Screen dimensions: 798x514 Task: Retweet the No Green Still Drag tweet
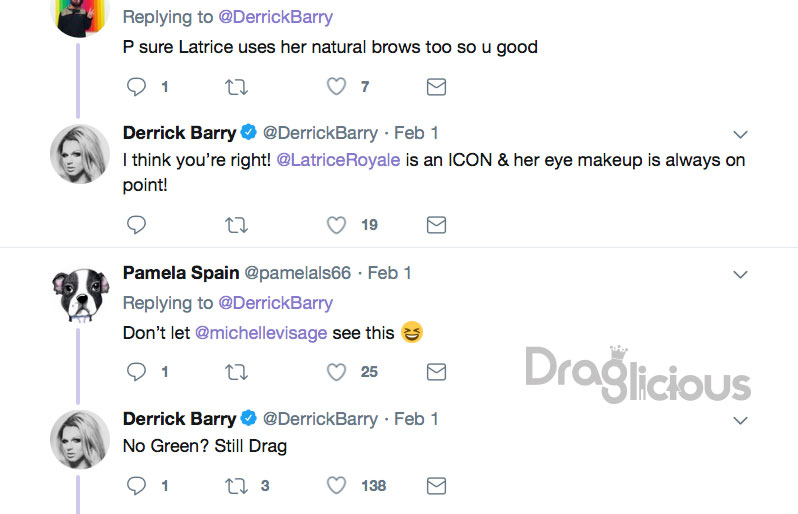tap(237, 486)
